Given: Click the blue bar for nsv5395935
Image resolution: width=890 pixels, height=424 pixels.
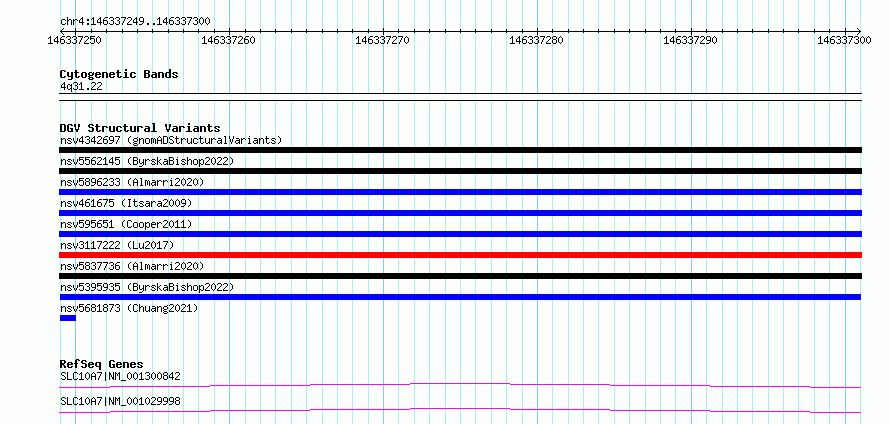Looking at the screenshot, I should [460, 297].
